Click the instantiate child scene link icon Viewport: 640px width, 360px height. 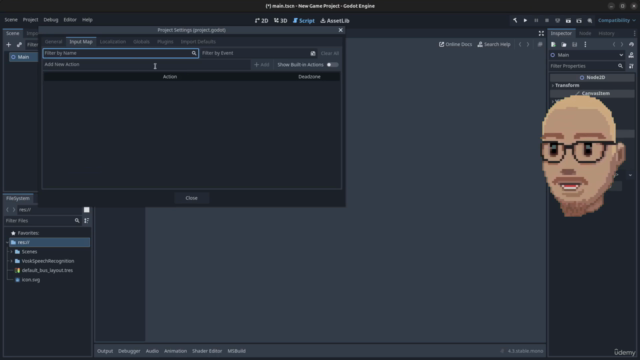[19, 44]
